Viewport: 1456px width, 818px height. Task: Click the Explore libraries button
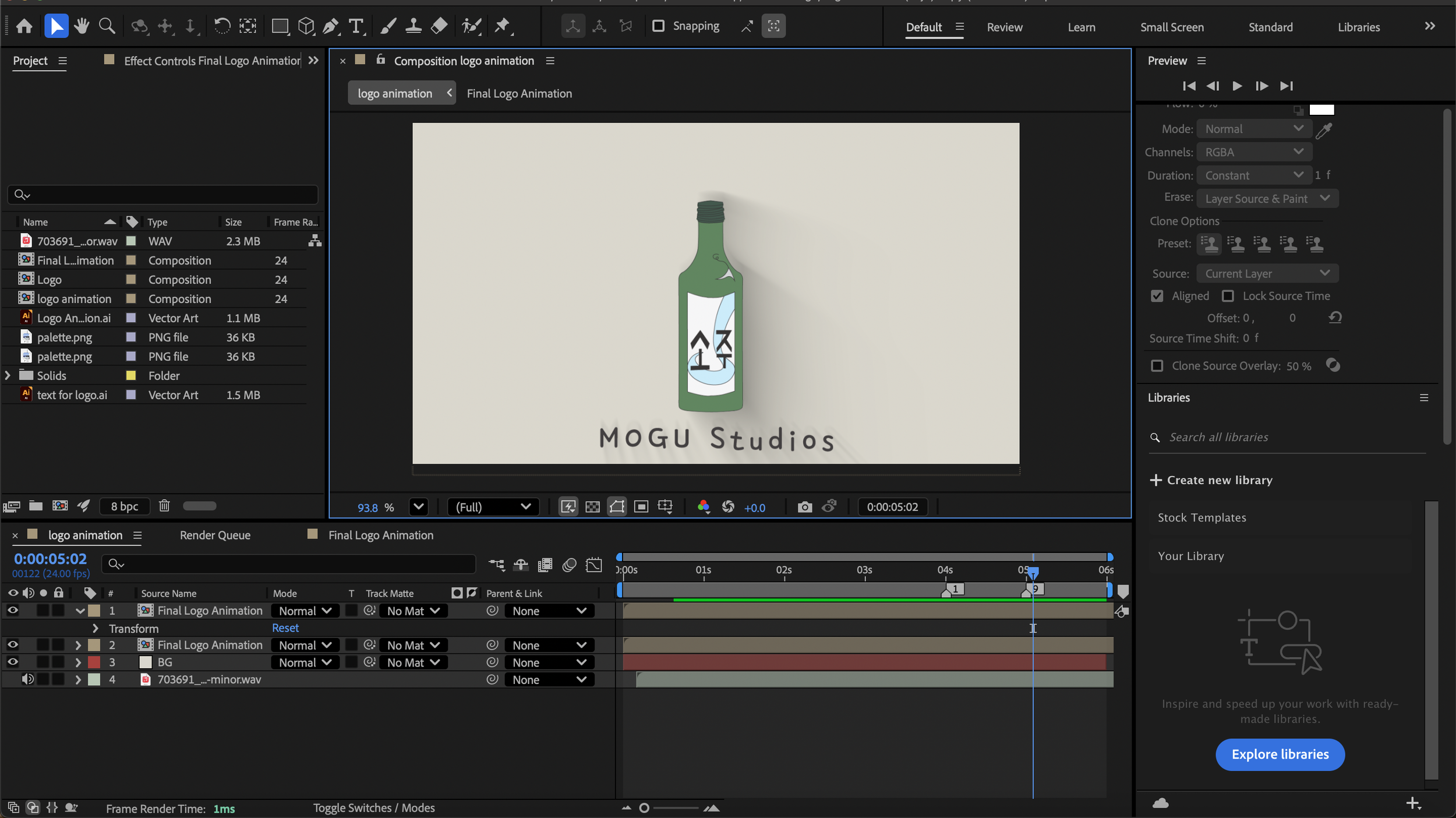[1280, 754]
